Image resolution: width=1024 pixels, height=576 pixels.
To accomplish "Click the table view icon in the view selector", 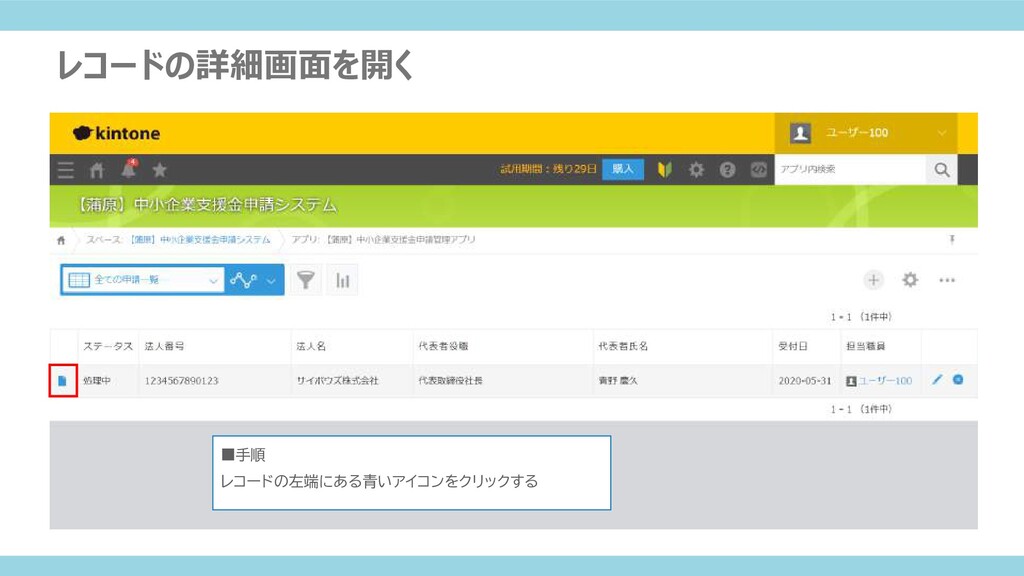I will (79, 280).
